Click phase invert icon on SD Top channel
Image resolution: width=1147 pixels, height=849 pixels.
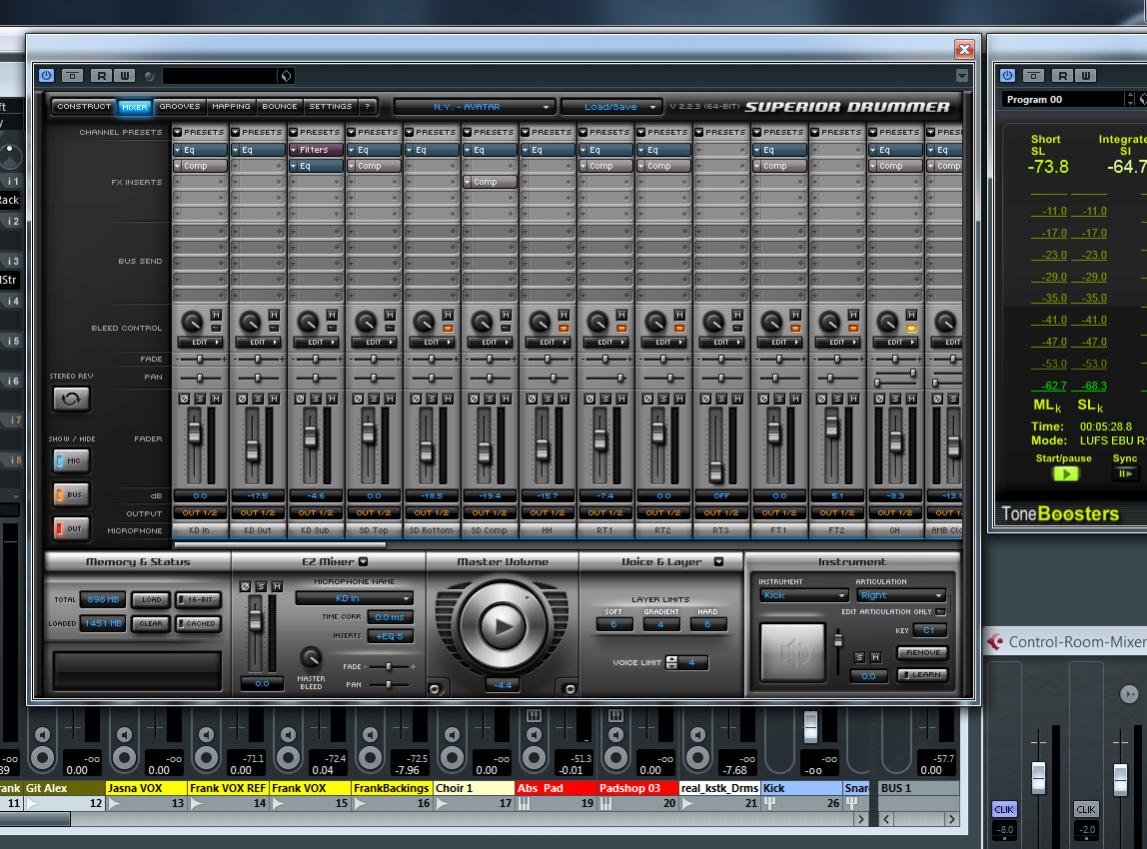(358, 399)
